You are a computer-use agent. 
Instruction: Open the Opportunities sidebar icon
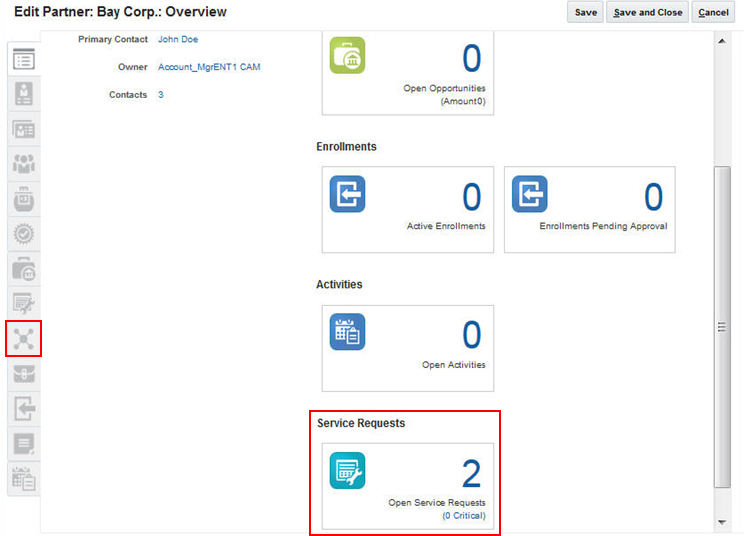(x=24, y=269)
